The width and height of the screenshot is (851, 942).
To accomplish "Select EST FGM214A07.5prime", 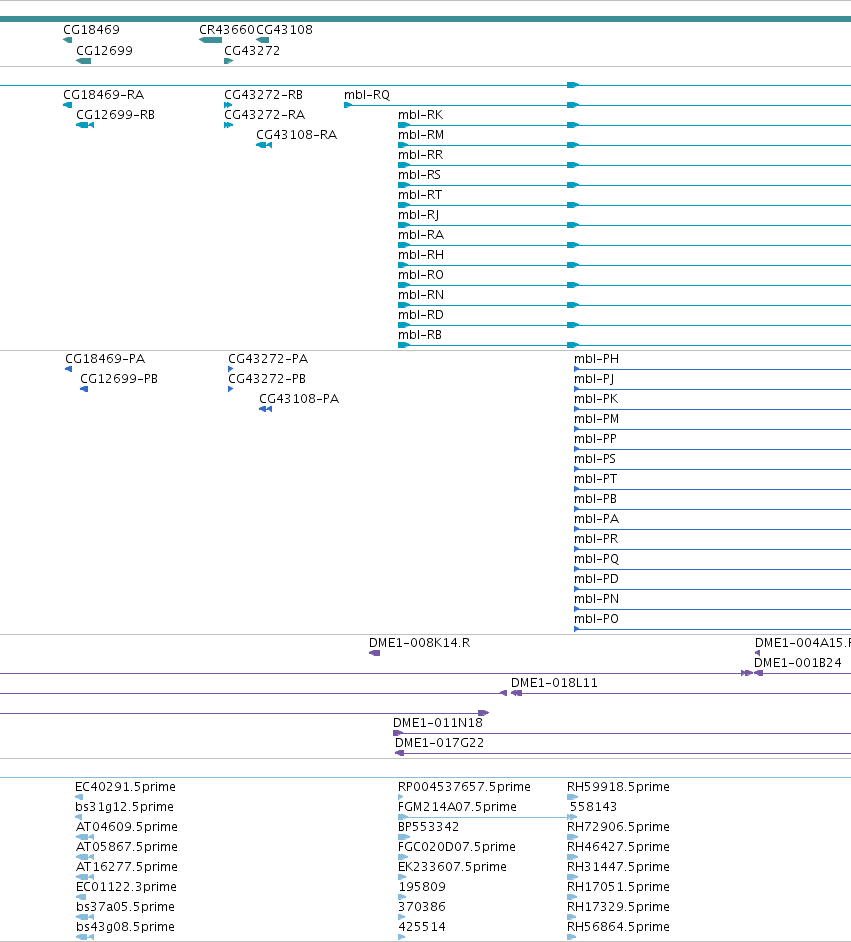I will tap(457, 806).
